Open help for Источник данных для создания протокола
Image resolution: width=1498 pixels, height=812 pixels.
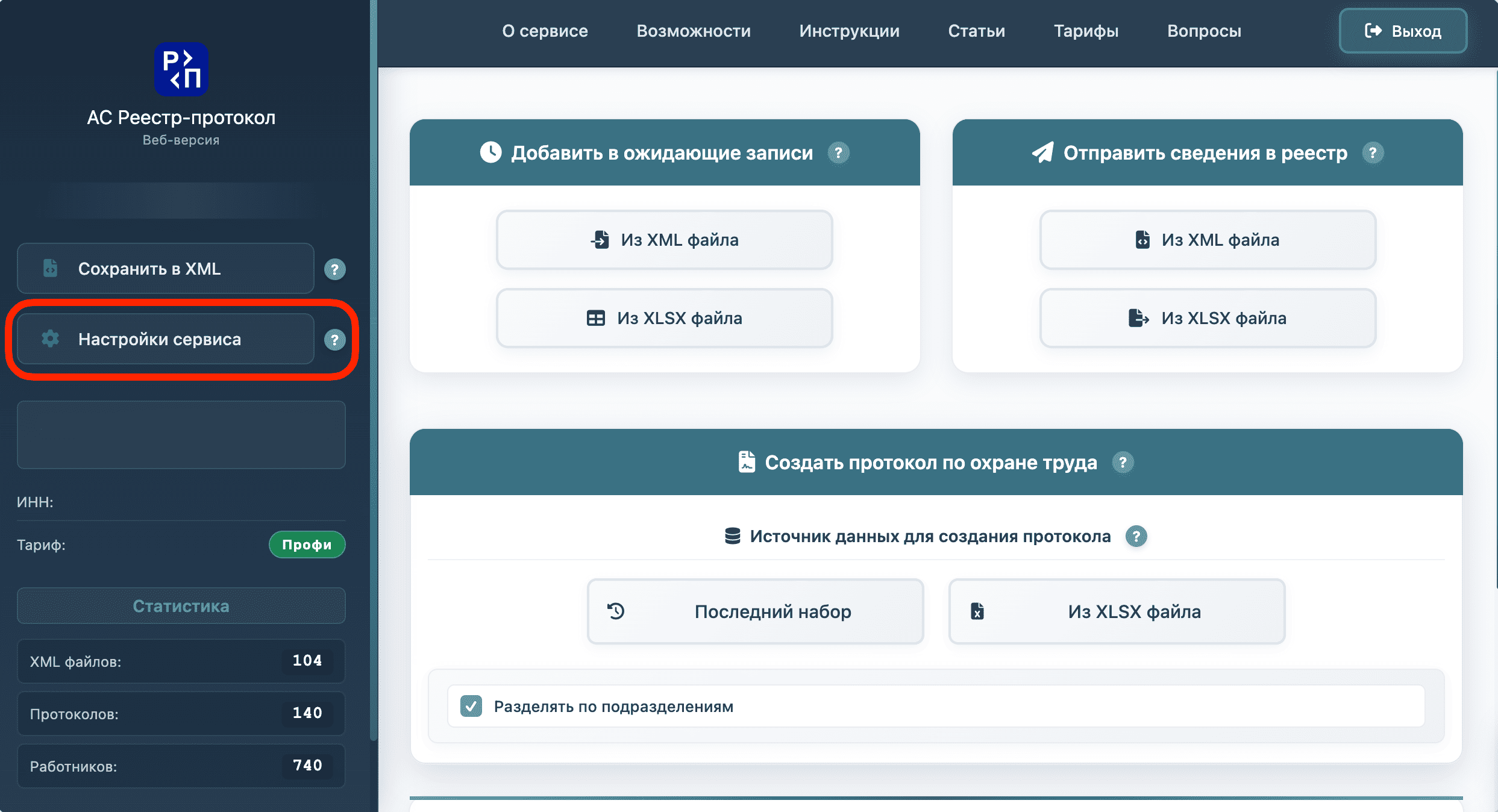[1136, 536]
